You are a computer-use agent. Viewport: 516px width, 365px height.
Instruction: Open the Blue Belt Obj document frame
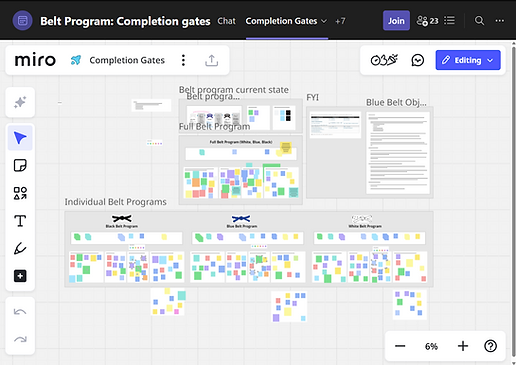tap(398, 153)
